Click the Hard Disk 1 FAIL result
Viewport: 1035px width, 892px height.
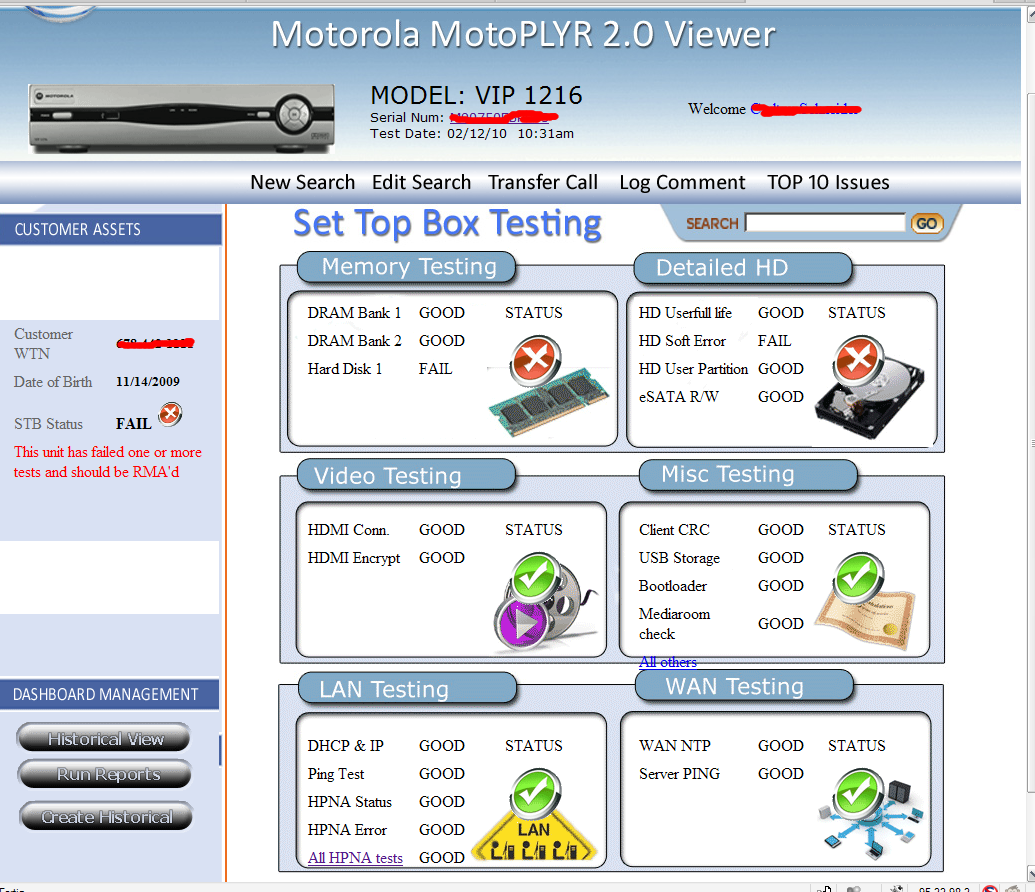436,369
